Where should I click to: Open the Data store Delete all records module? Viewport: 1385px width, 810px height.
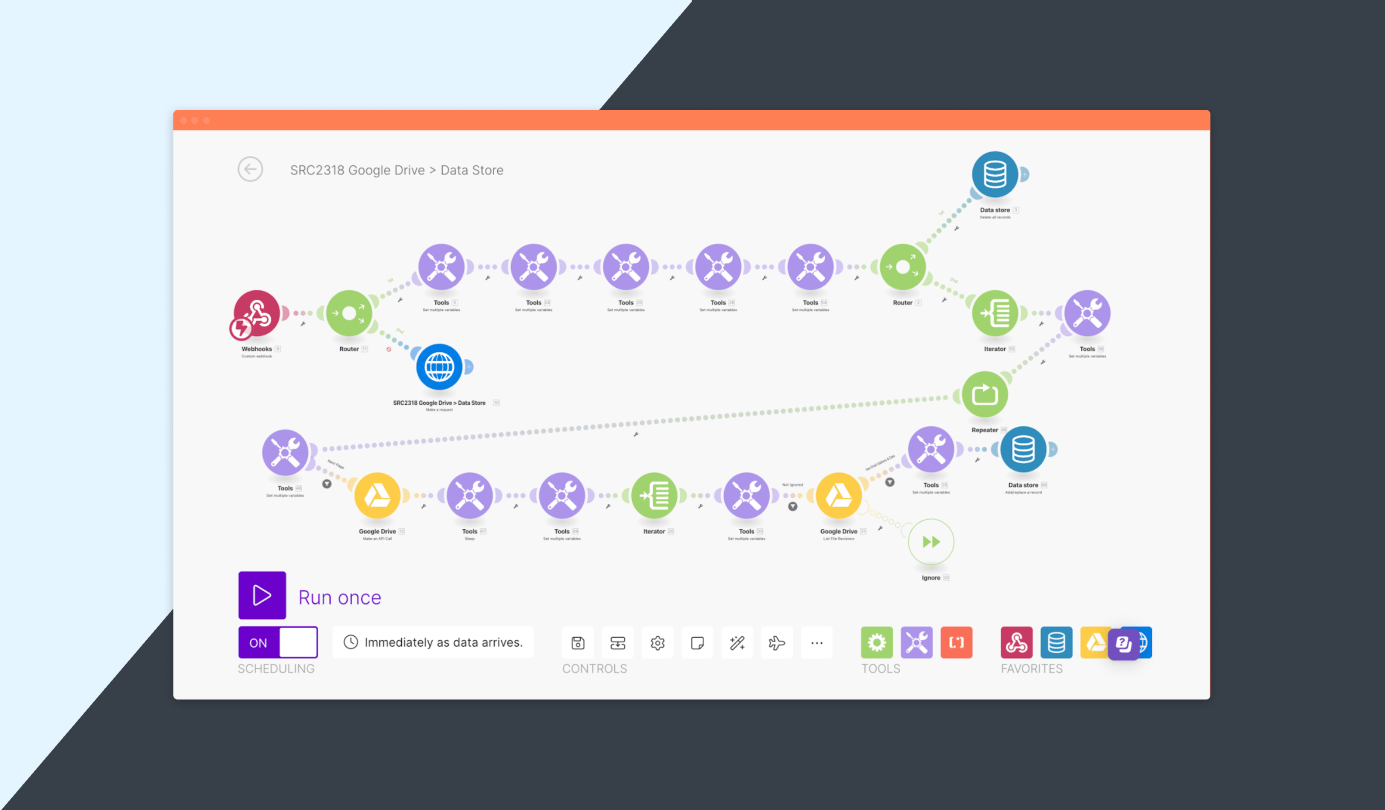coord(995,175)
